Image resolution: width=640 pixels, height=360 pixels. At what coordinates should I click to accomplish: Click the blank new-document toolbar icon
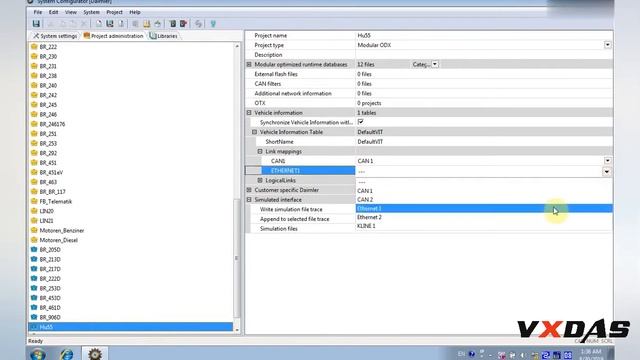tap(99, 24)
